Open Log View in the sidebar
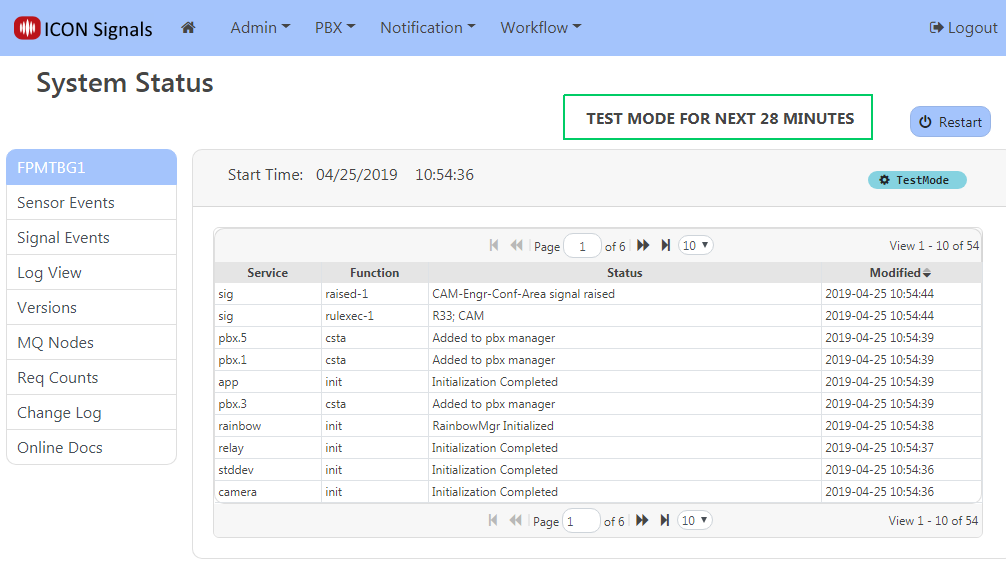This screenshot has width=1006, height=569. click(x=91, y=273)
